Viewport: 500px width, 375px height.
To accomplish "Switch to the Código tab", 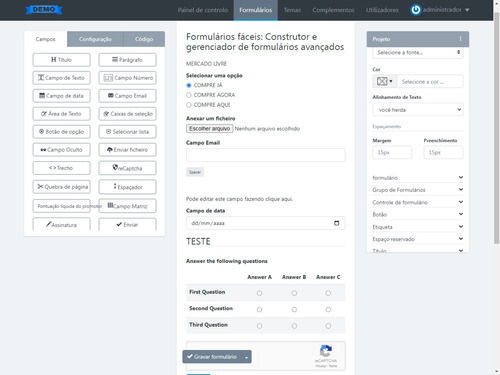I will pyautogui.click(x=144, y=39).
